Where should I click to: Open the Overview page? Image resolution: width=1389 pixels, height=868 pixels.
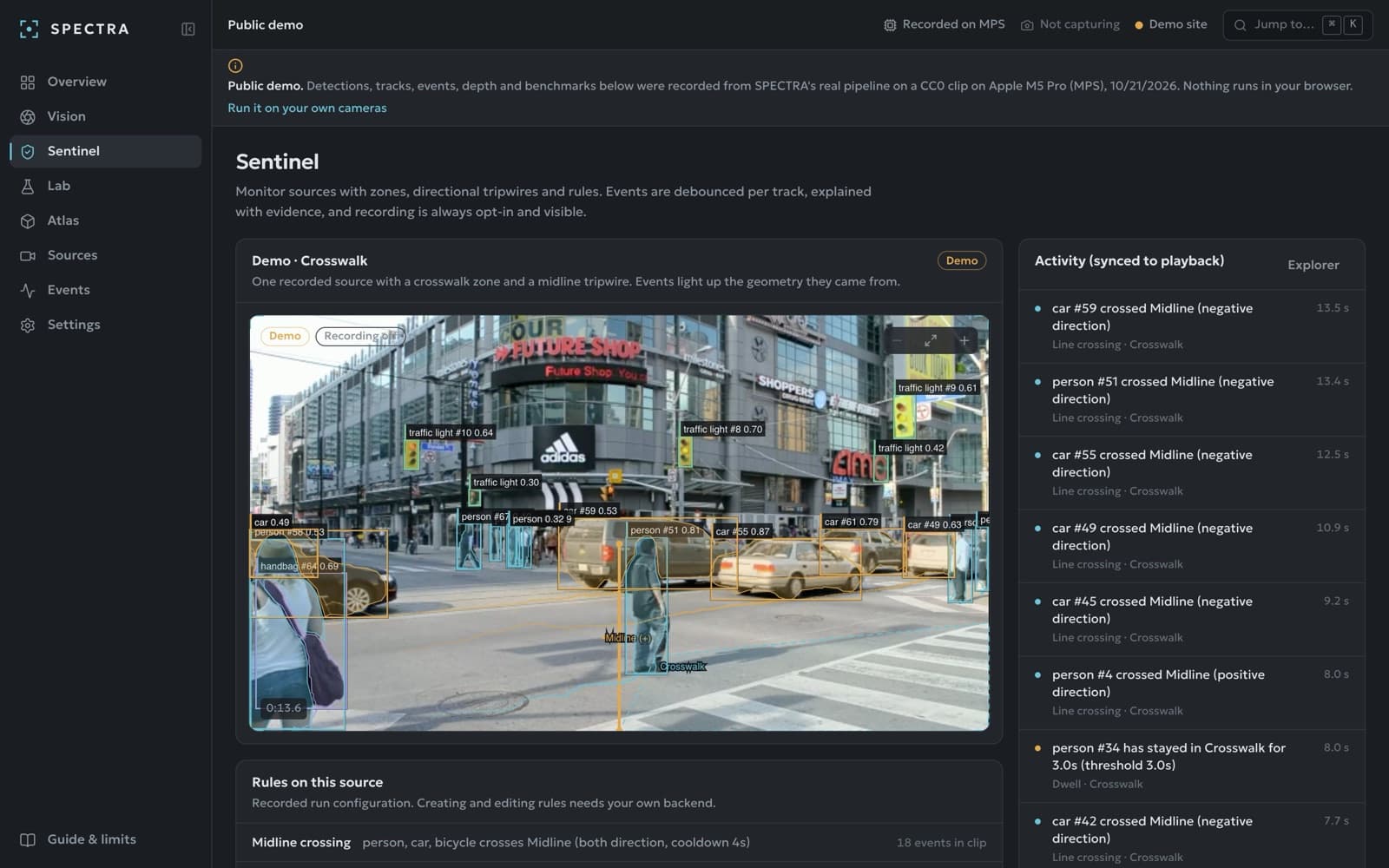point(106,82)
